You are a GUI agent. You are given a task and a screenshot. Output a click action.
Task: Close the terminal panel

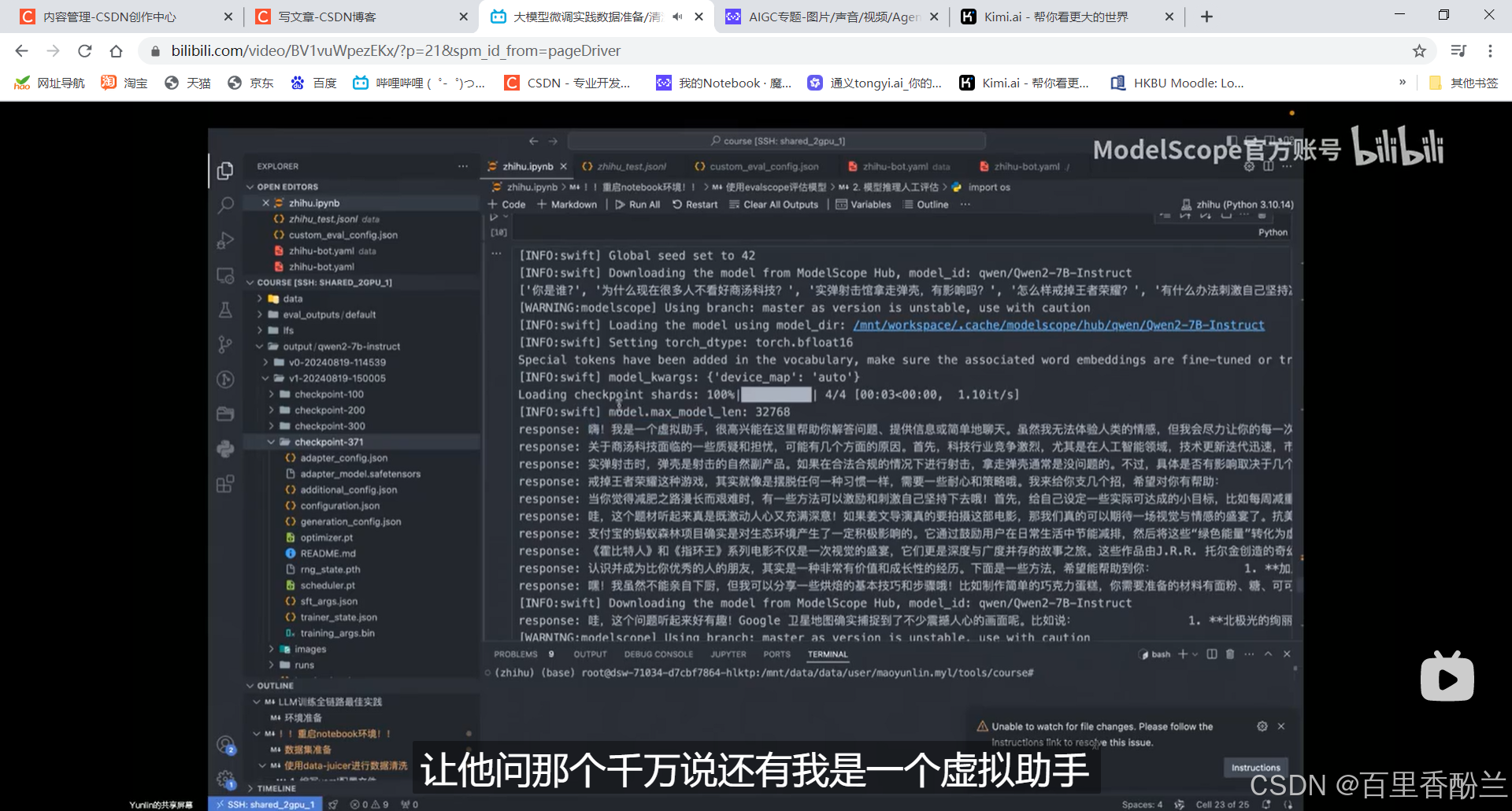(x=1287, y=654)
